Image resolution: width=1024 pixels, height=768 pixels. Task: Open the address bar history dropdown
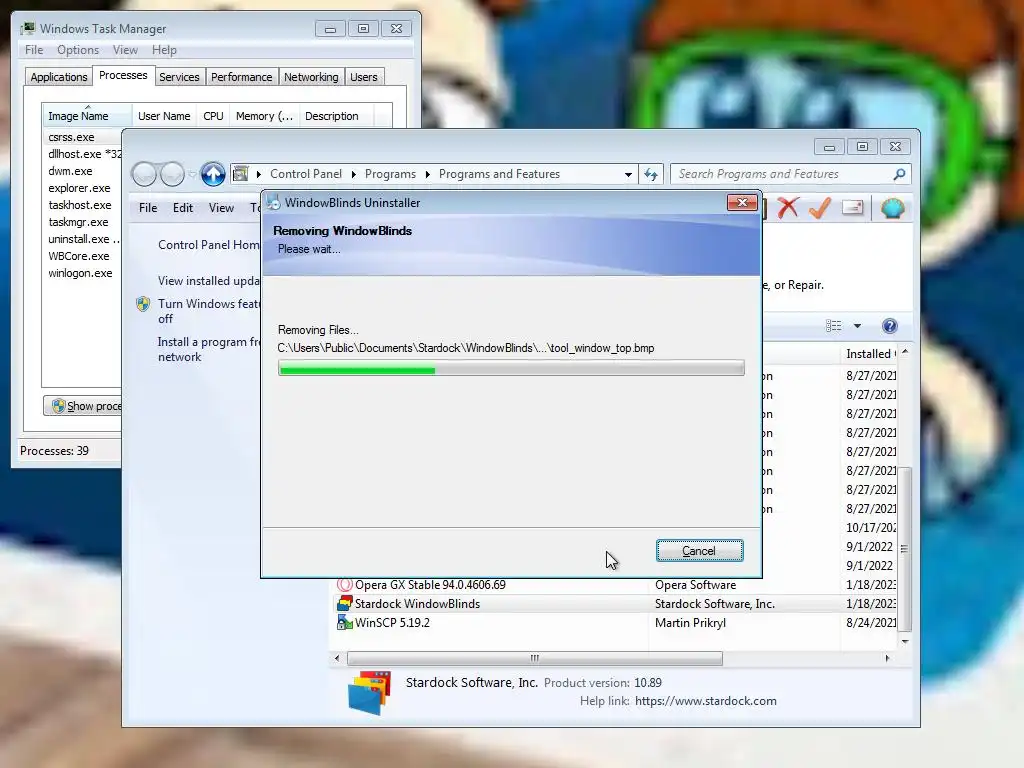click(x=628, y=174)
